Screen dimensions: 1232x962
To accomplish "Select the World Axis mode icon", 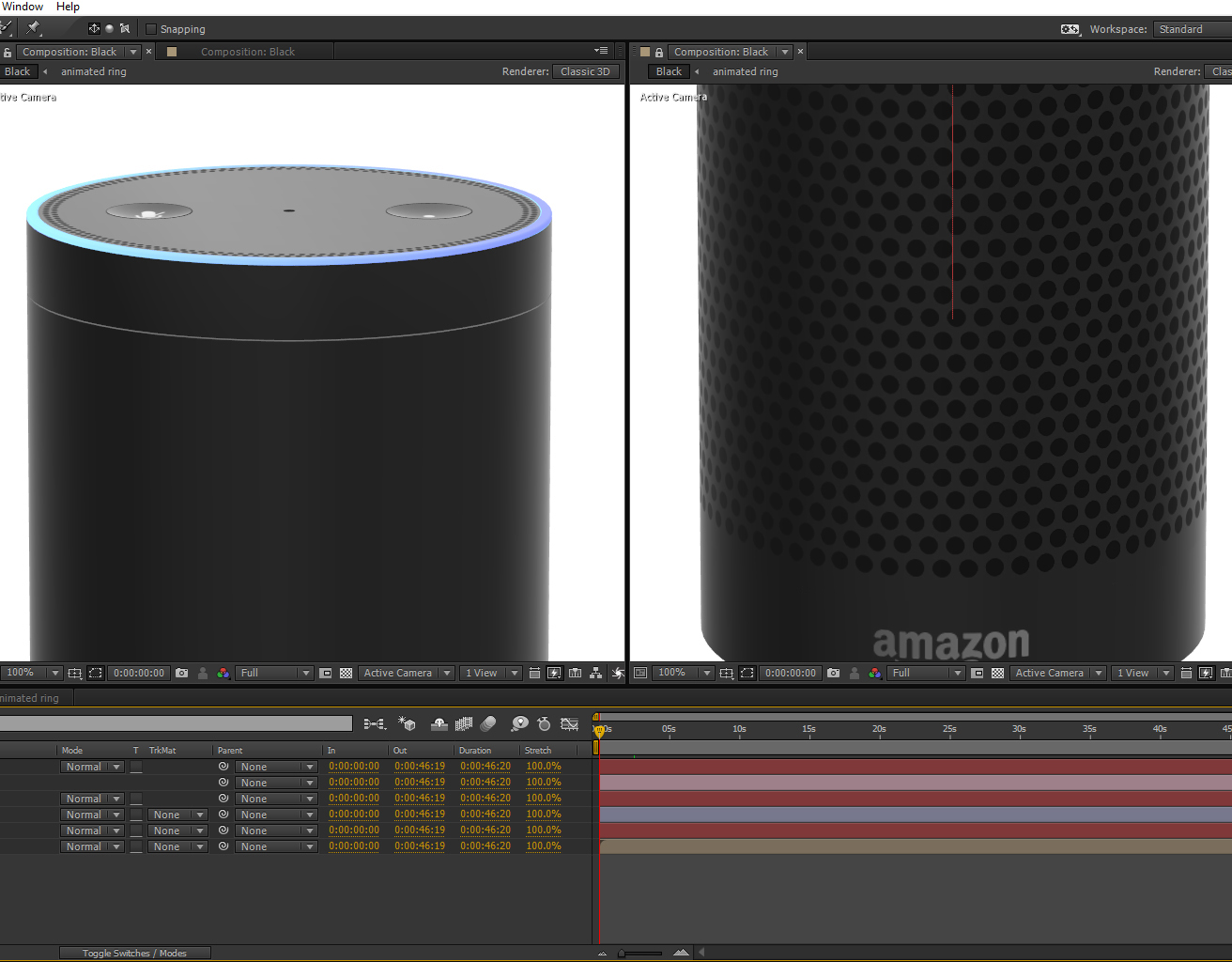I will 109,28.
